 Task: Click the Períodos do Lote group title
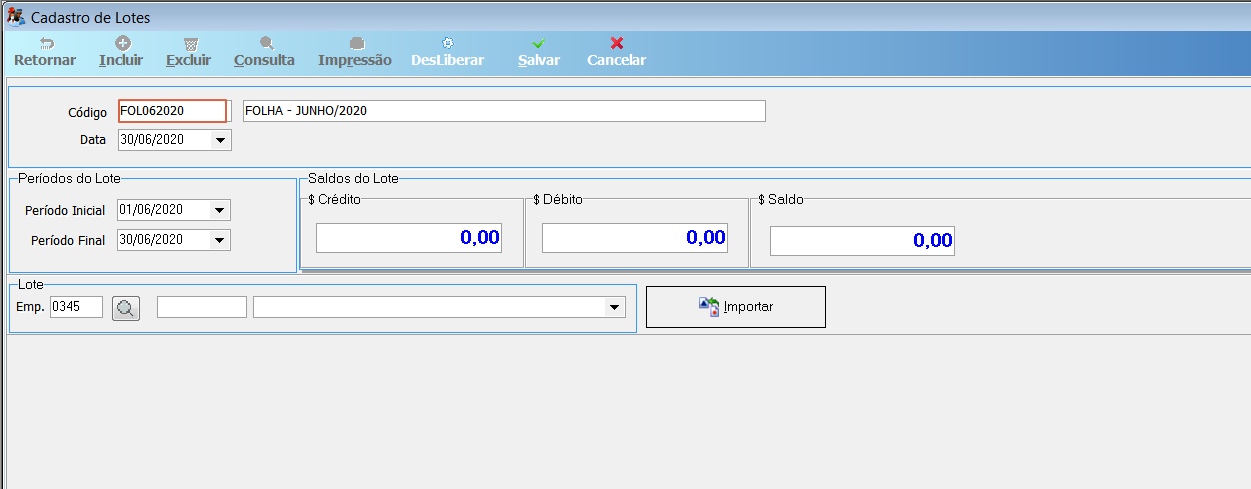(x=70, y=179)
